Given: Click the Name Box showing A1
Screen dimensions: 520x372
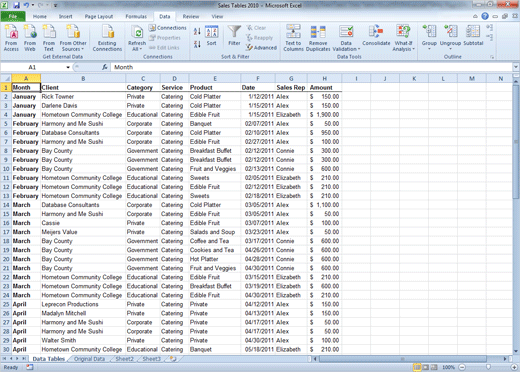Looking at the screenshot, I should pyautogui.click(x=33, y=67).
